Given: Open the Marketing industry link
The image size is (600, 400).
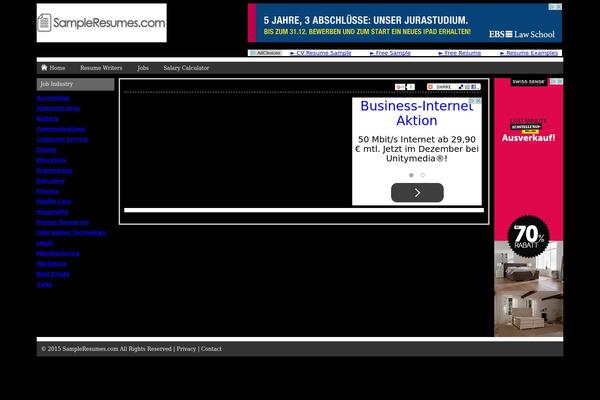Looking at the screenshot, I should pos(52,263).
